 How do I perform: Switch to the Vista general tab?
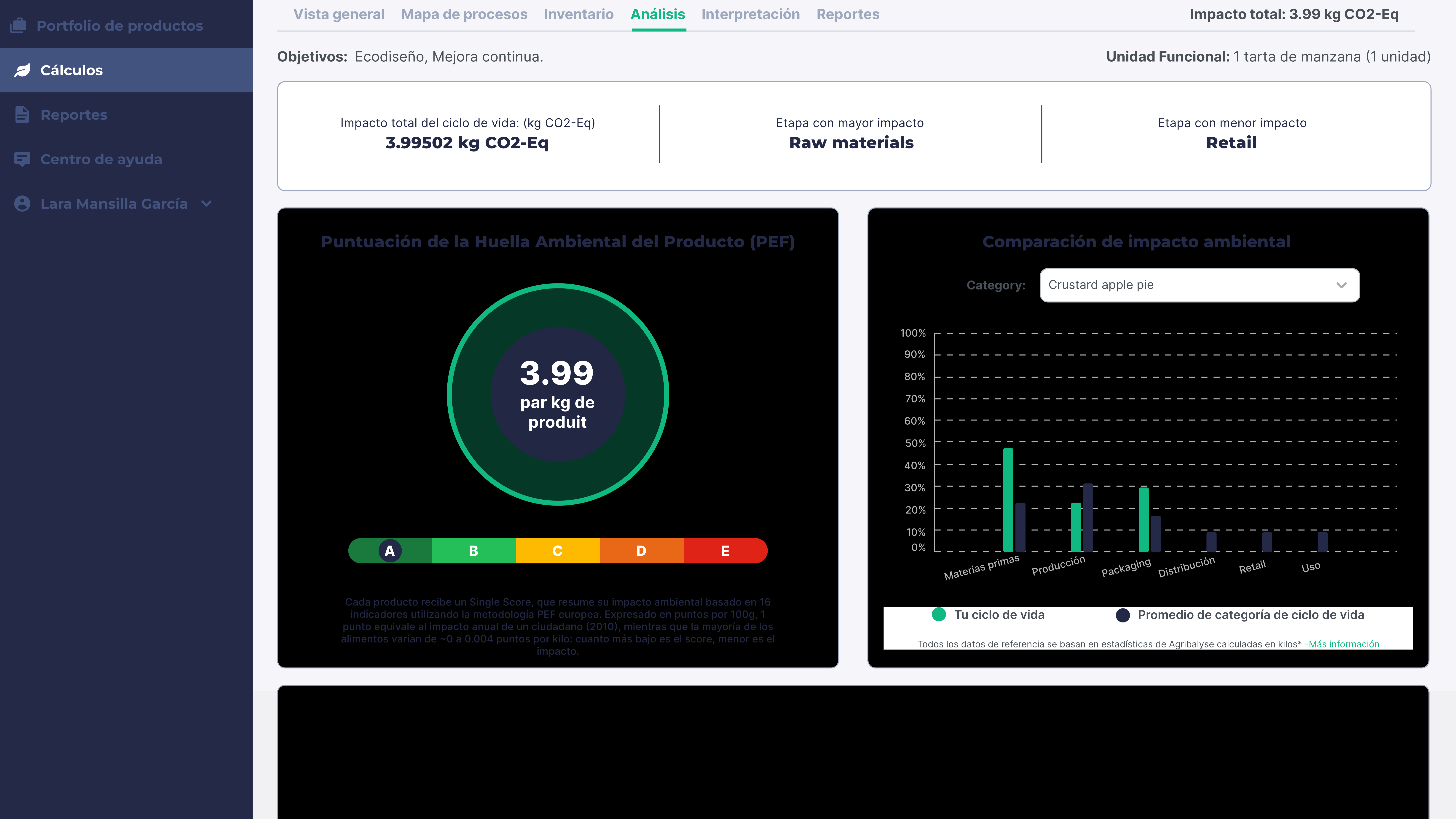click(x=339, y=14)
